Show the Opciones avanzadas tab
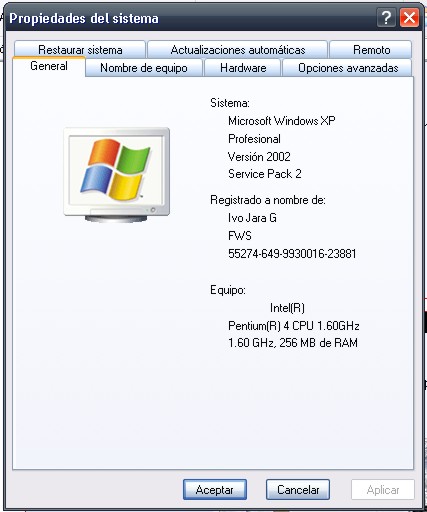427x512 pixels. [x=348, y=68]
